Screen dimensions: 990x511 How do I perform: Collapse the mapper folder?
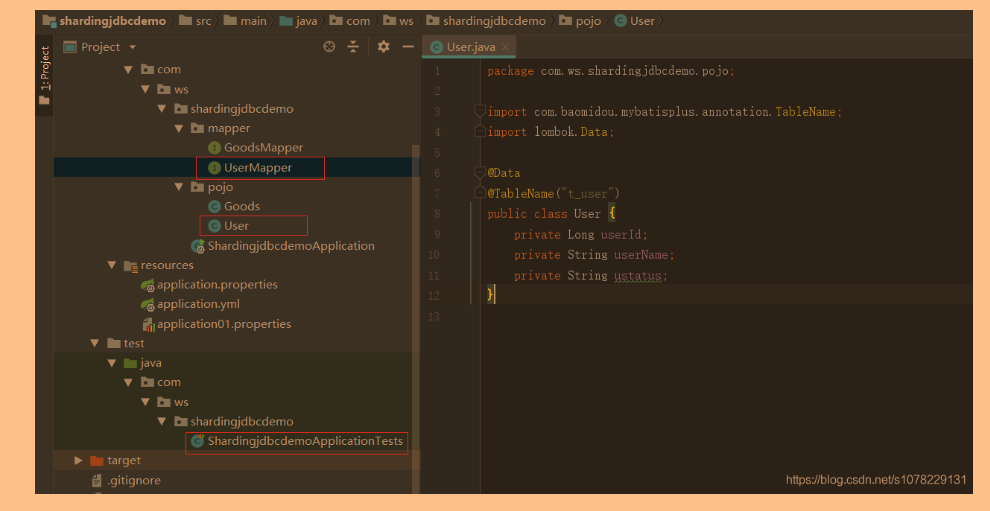click(x=180, y=128)
